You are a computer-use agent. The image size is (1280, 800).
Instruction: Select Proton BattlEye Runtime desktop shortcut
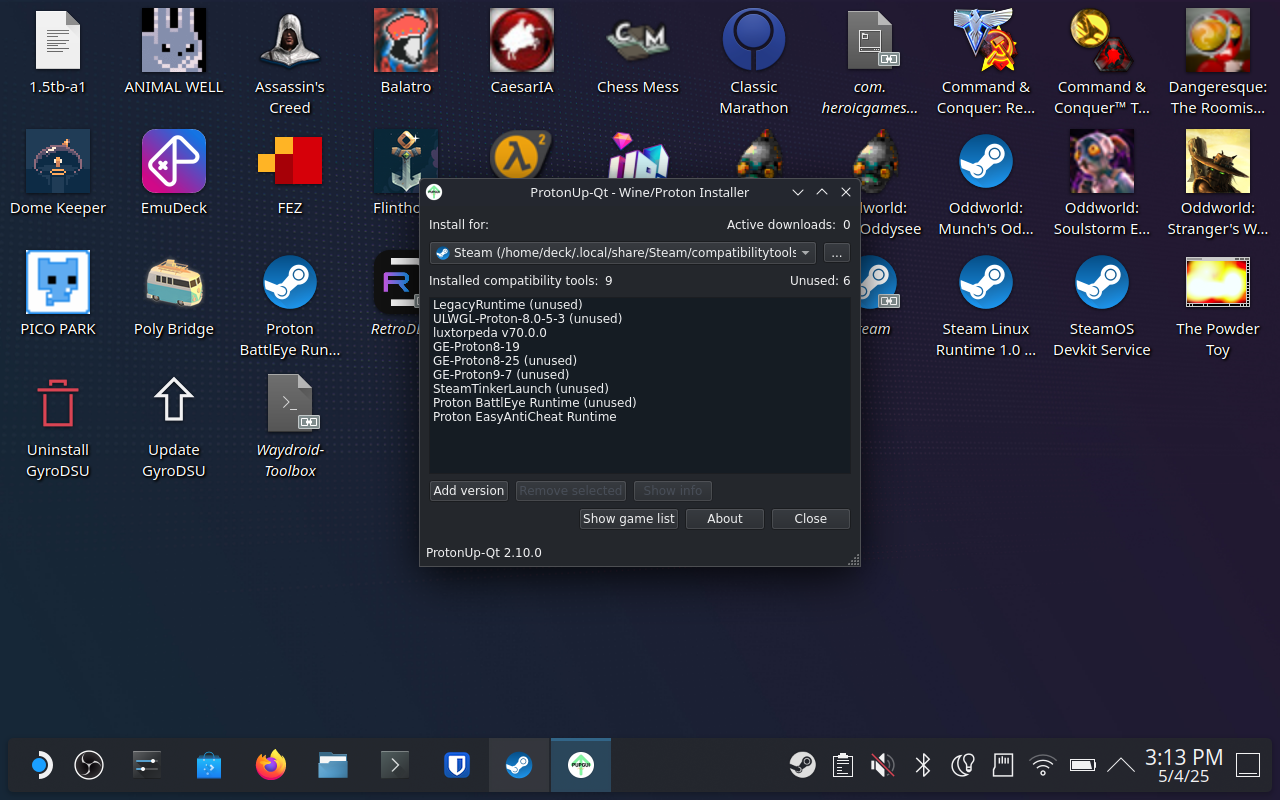click(290, 282)
